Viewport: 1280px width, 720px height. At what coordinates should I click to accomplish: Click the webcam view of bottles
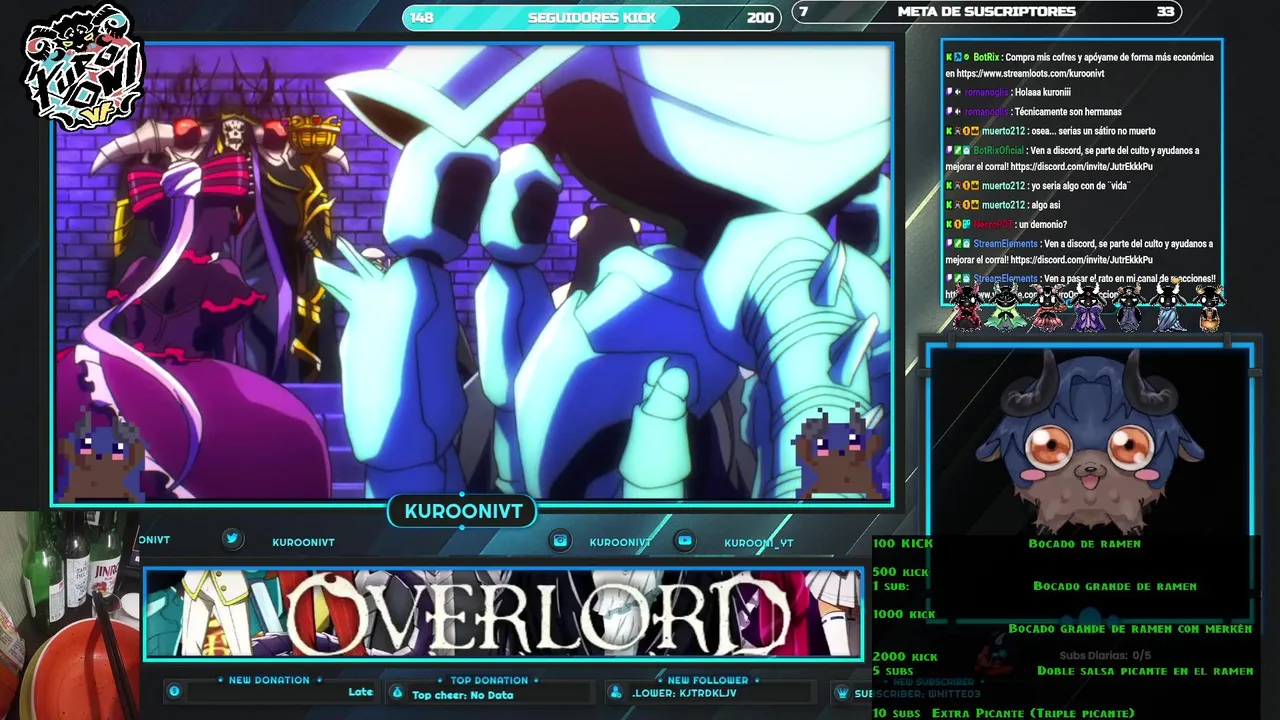click(x=68, y=615)
